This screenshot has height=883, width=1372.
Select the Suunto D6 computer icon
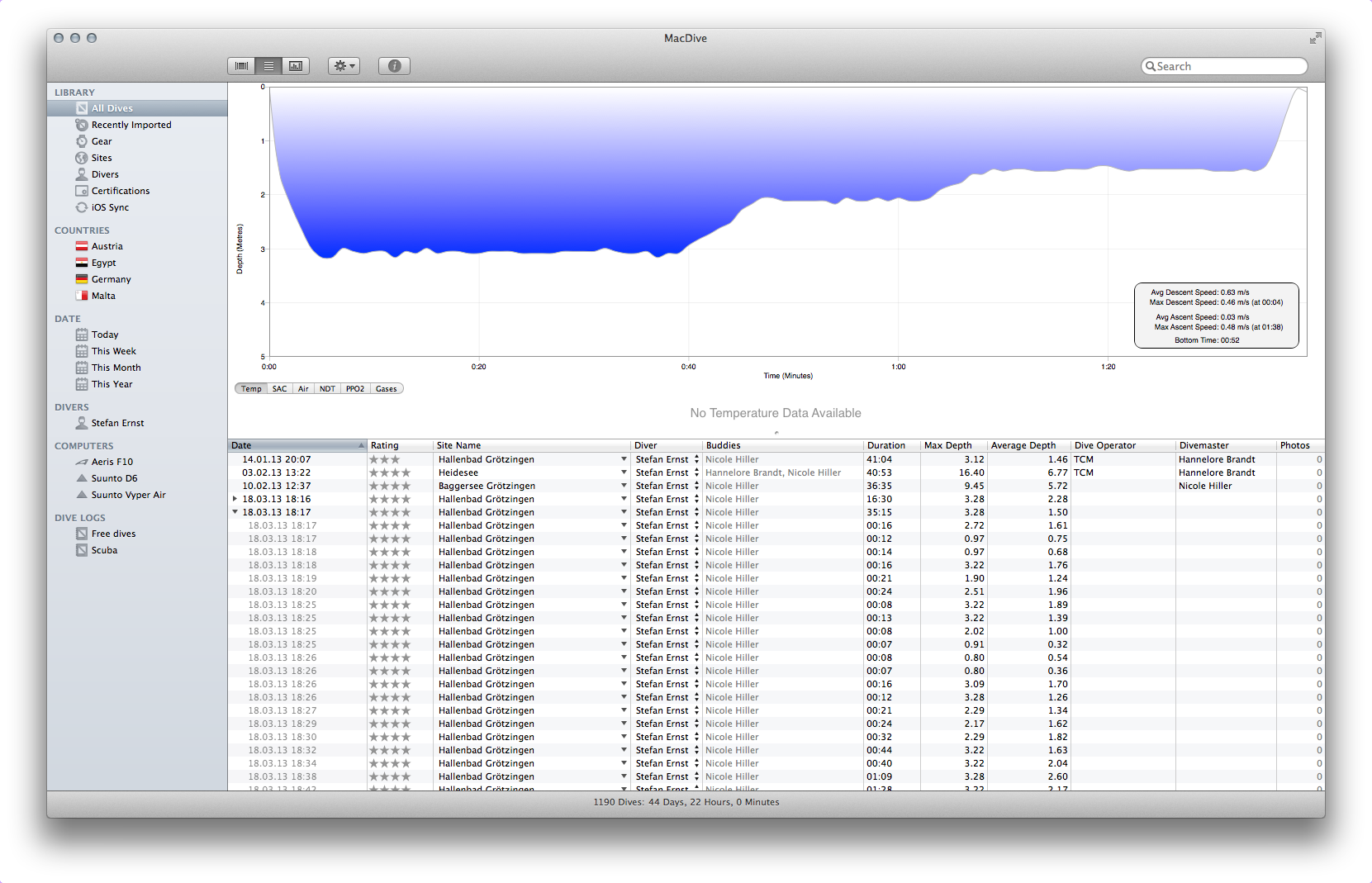click(x=82, y=478)
